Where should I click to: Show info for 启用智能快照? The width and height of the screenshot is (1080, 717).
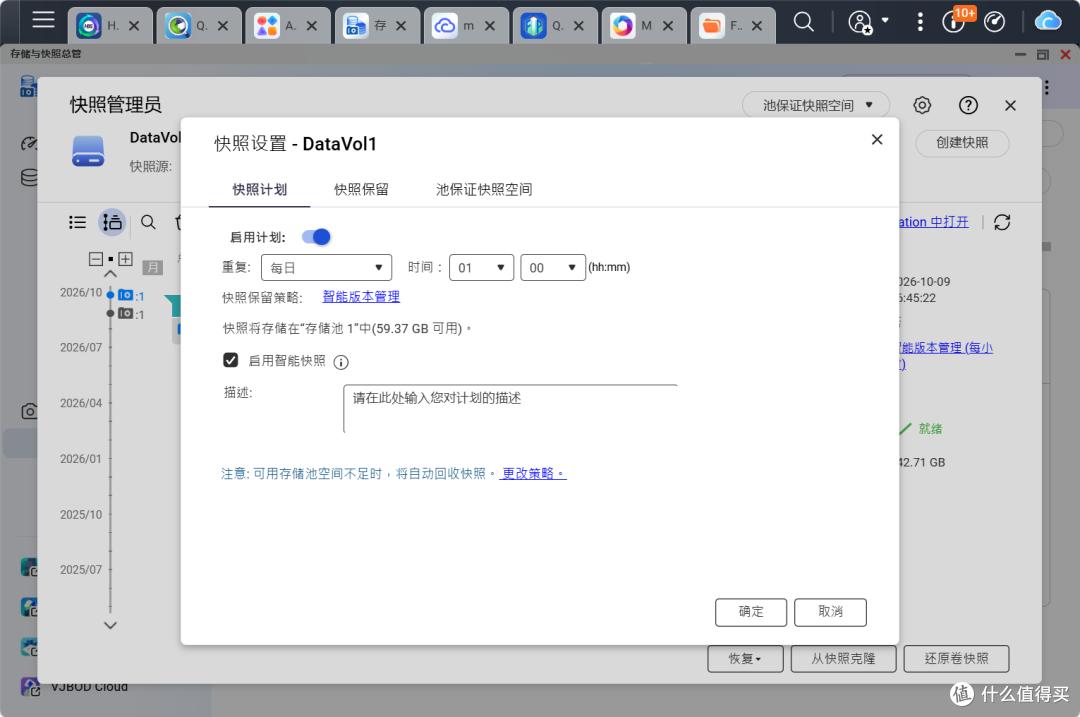341,362
